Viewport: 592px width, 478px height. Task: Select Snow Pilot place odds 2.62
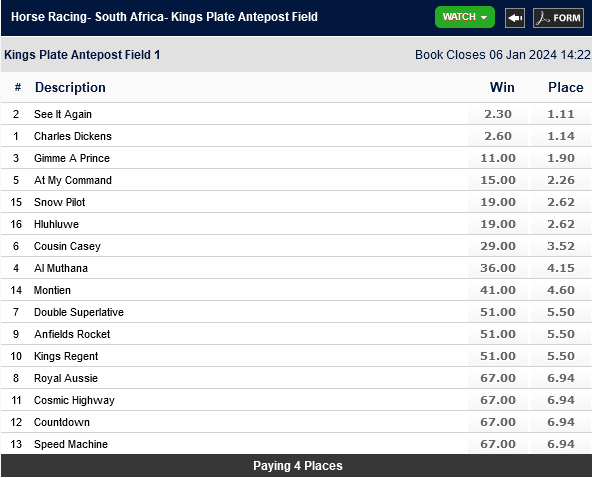[561, 202]
